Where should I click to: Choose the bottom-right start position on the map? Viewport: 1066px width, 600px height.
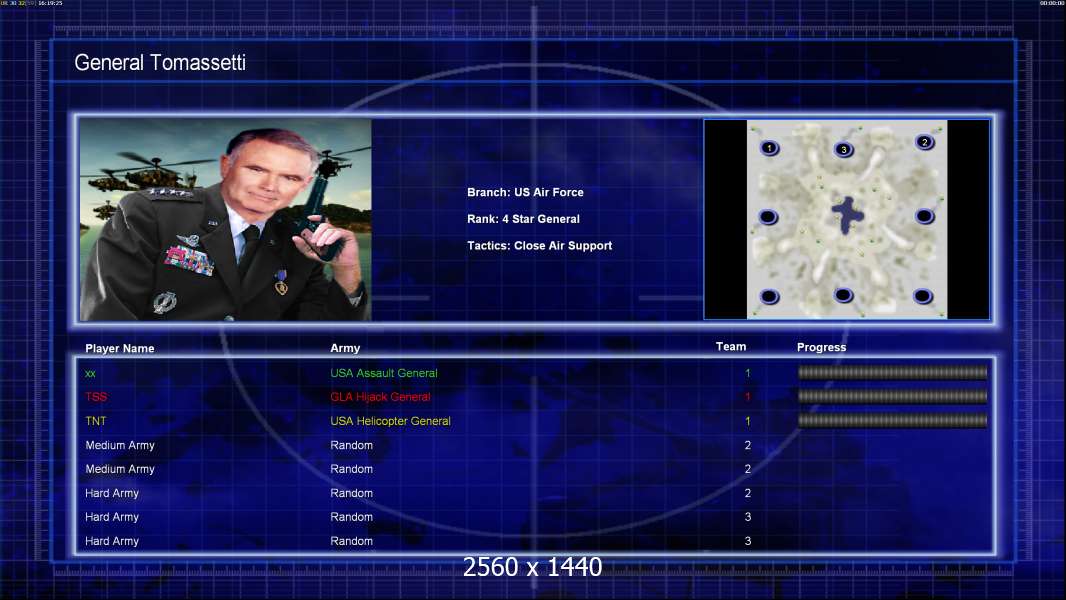[x=923, y=296]
